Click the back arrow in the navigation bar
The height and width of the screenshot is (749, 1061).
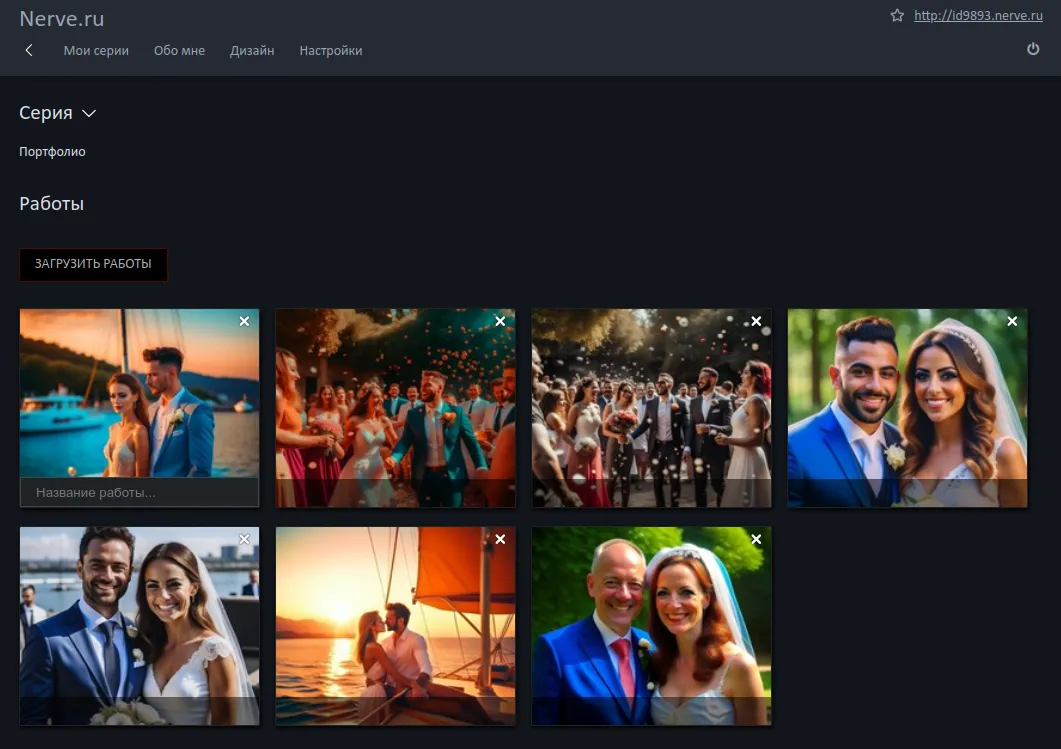click(28, 50)
